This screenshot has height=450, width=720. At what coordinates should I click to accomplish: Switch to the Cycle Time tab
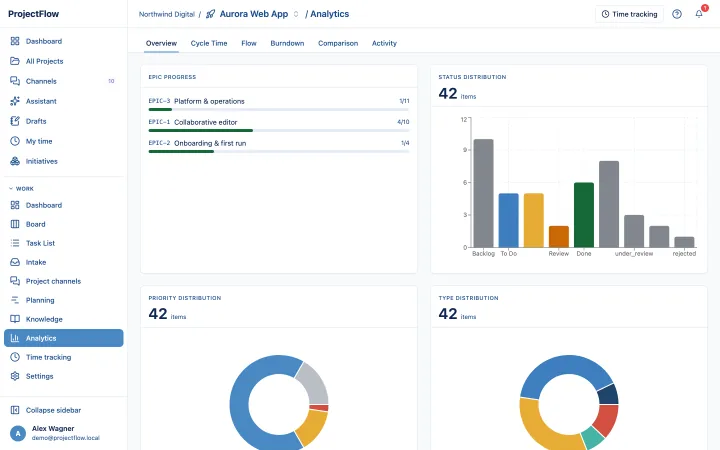click(209, 43)
